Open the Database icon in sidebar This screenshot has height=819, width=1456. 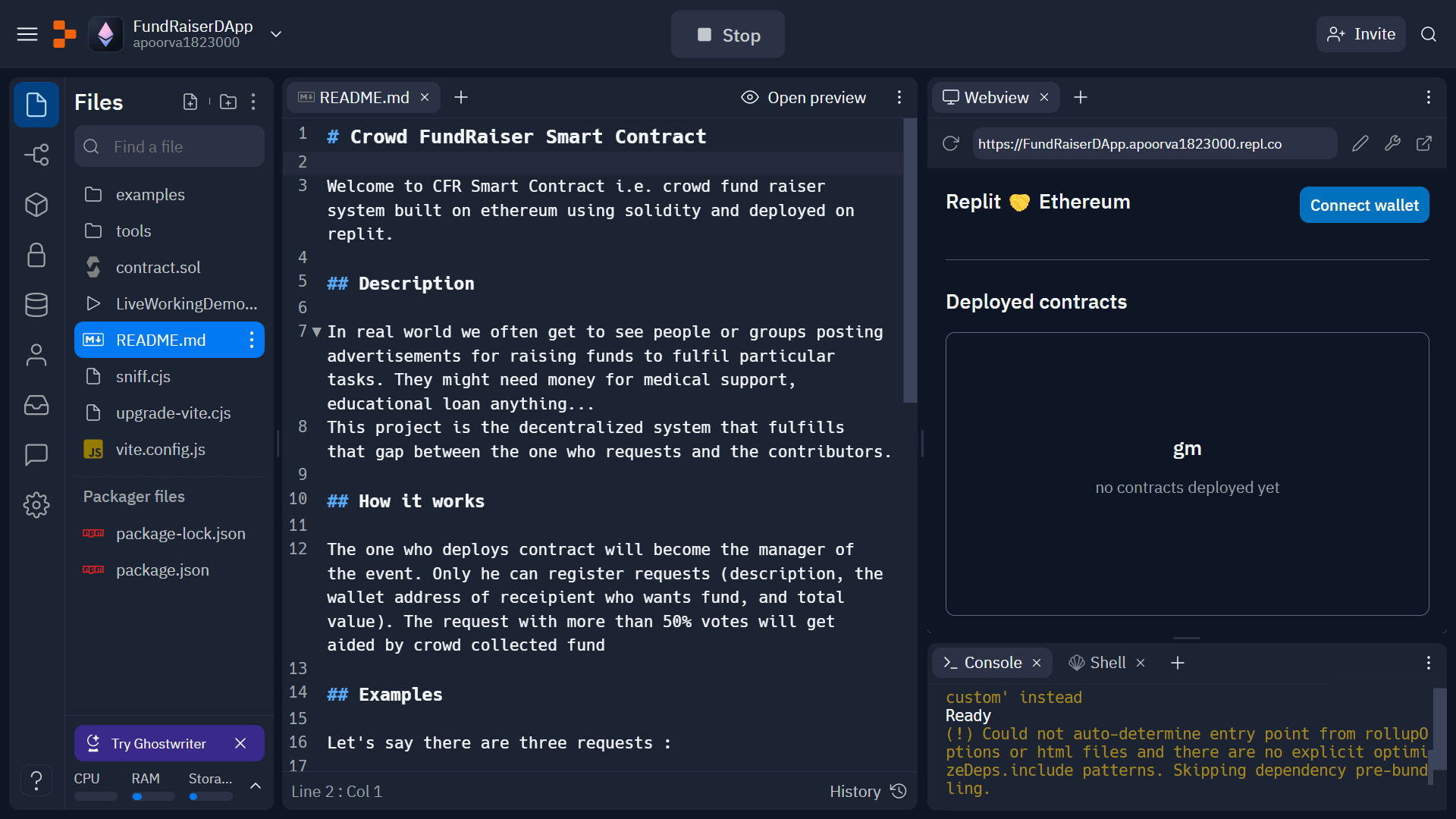(36, 305)
